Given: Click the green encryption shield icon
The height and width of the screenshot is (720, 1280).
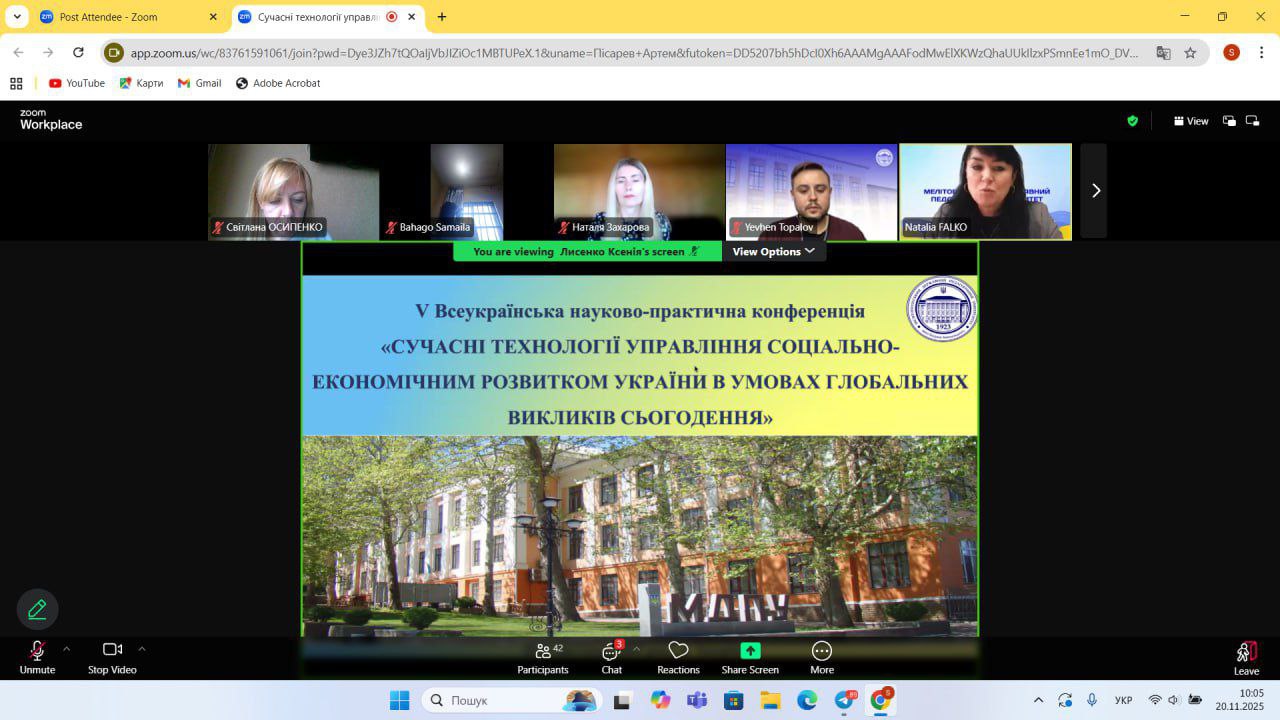Looking at the screenshot, I should pyautogui.click(x=1132, y=121).
